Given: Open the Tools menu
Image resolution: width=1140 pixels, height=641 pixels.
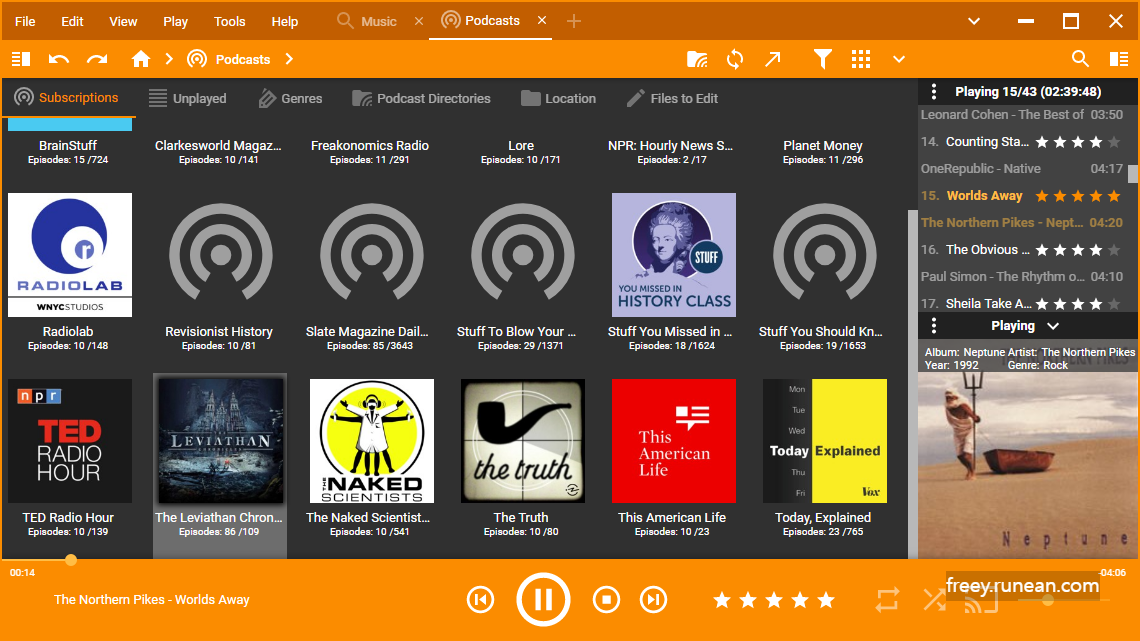Looking at the screenshot, I should coord(229,21).
